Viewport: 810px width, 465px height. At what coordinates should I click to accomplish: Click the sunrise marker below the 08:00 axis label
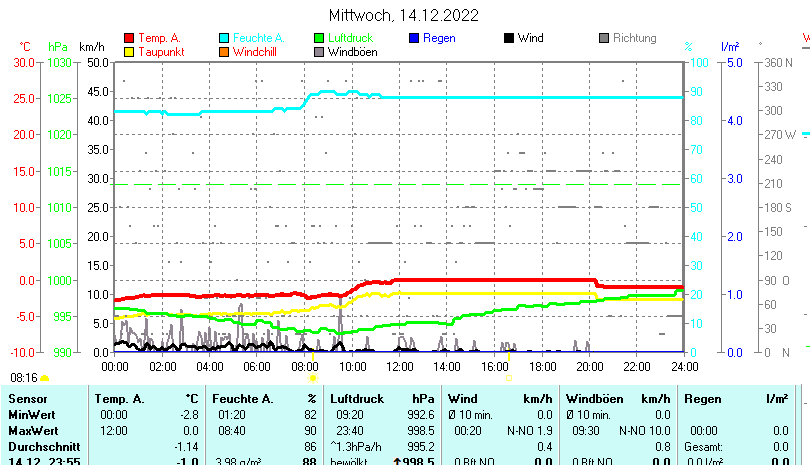click(x=312, y=379)
